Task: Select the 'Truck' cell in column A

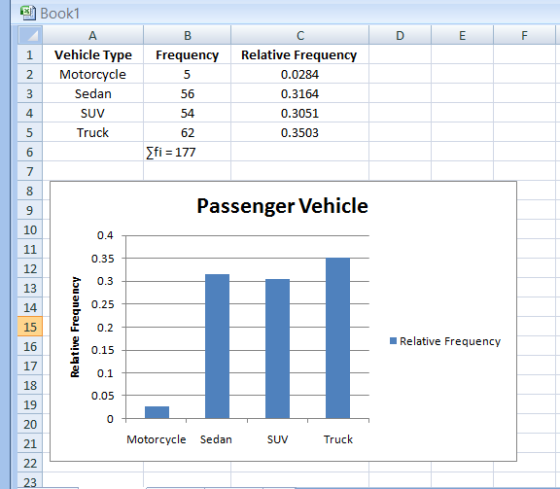Action: click(93, 133)
